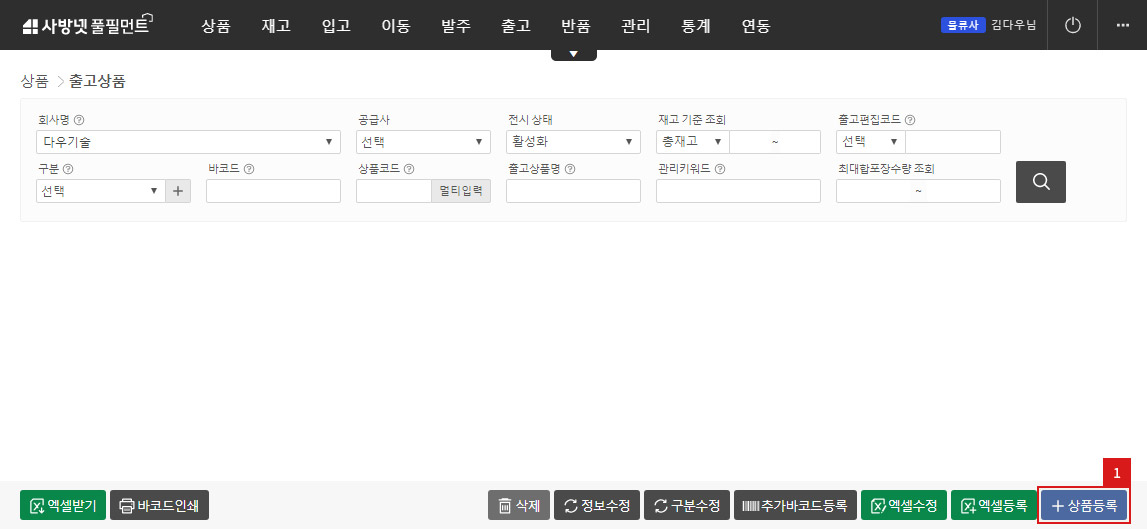Click the magnifier search button
Viewport: 1147px width, 529px height.
(1041, 181)
